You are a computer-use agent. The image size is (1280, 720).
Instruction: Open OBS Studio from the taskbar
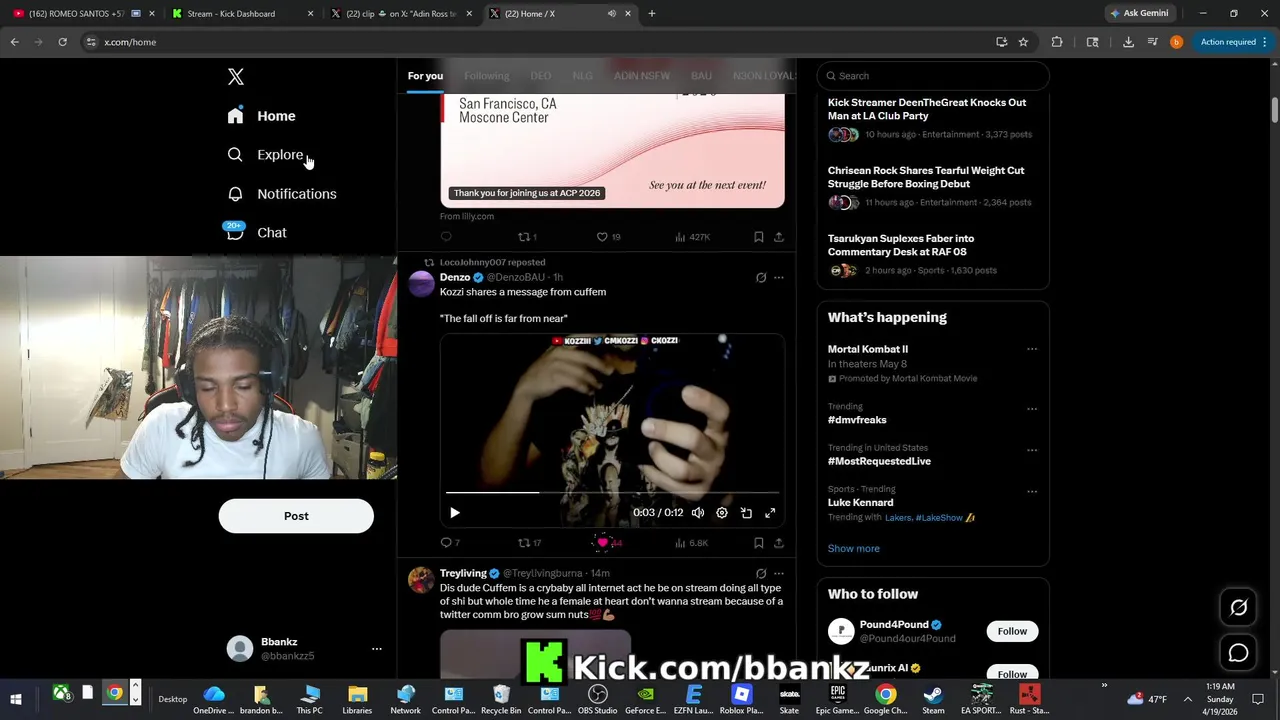597,699
